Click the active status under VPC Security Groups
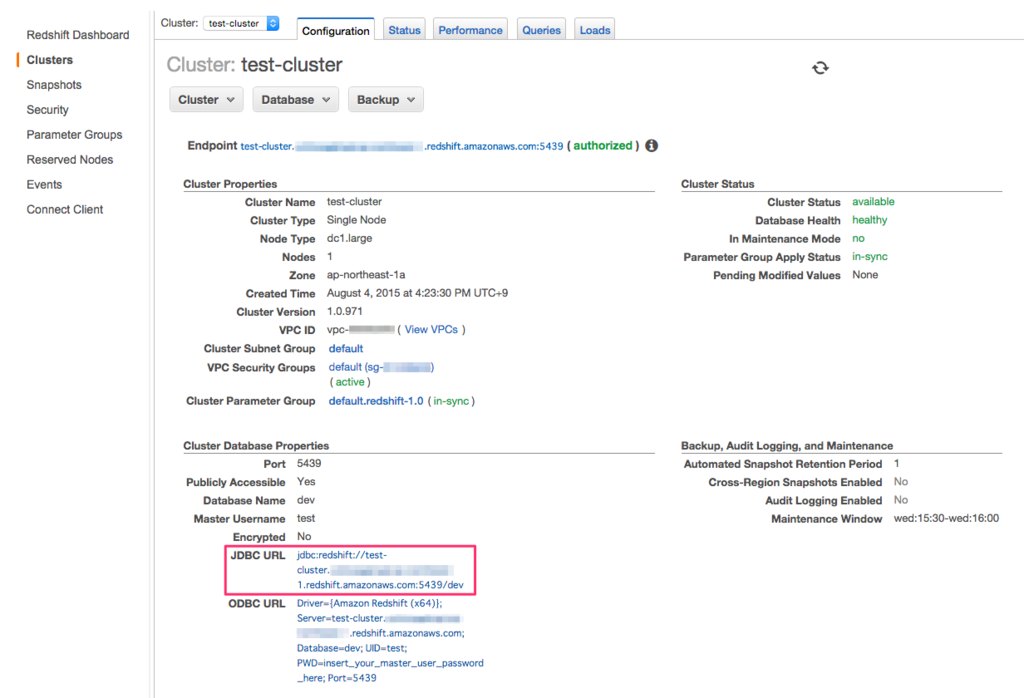Screen dimensions: 1024x698 [x=349, y=382]
